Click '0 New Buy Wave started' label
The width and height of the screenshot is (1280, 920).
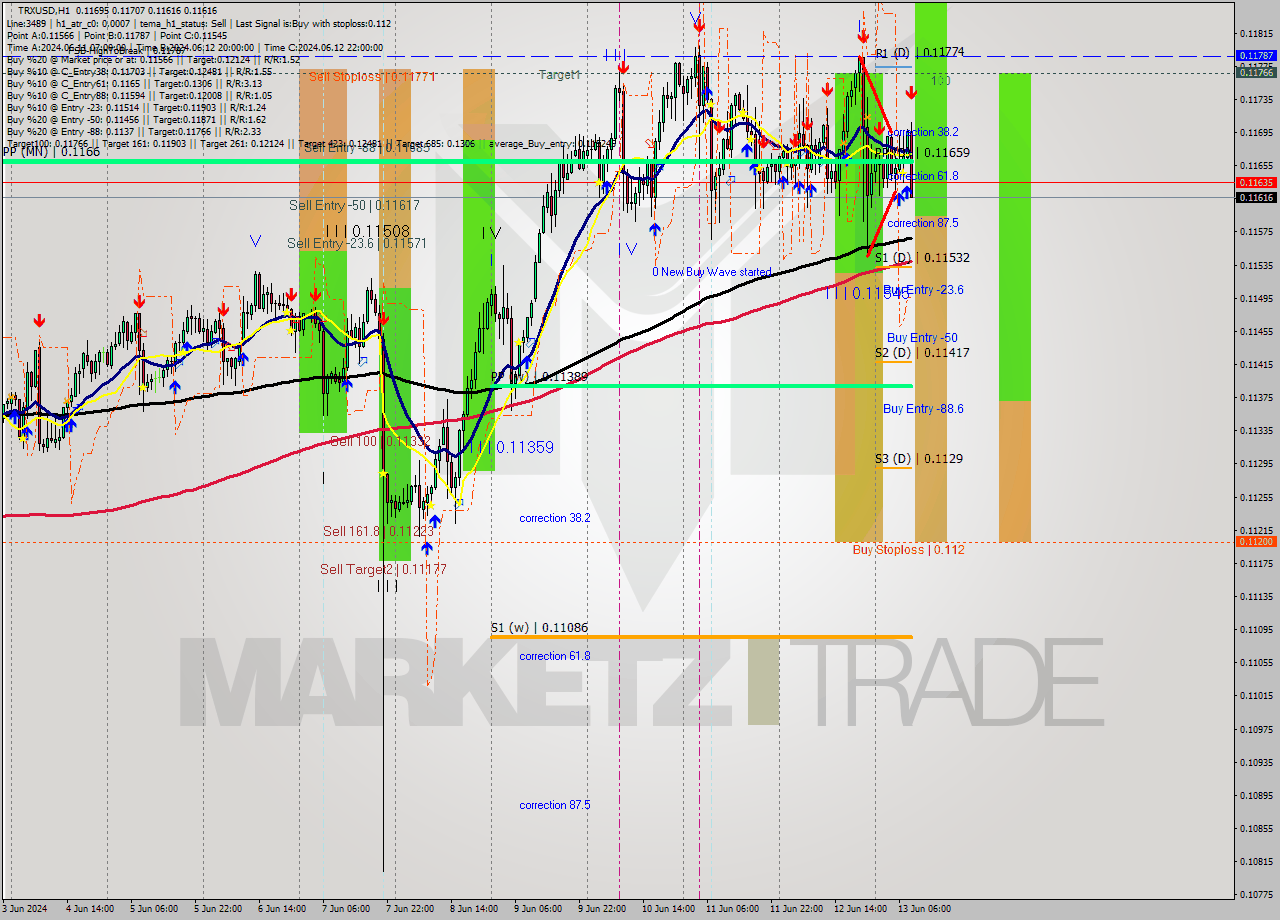(x=711, y=272)
